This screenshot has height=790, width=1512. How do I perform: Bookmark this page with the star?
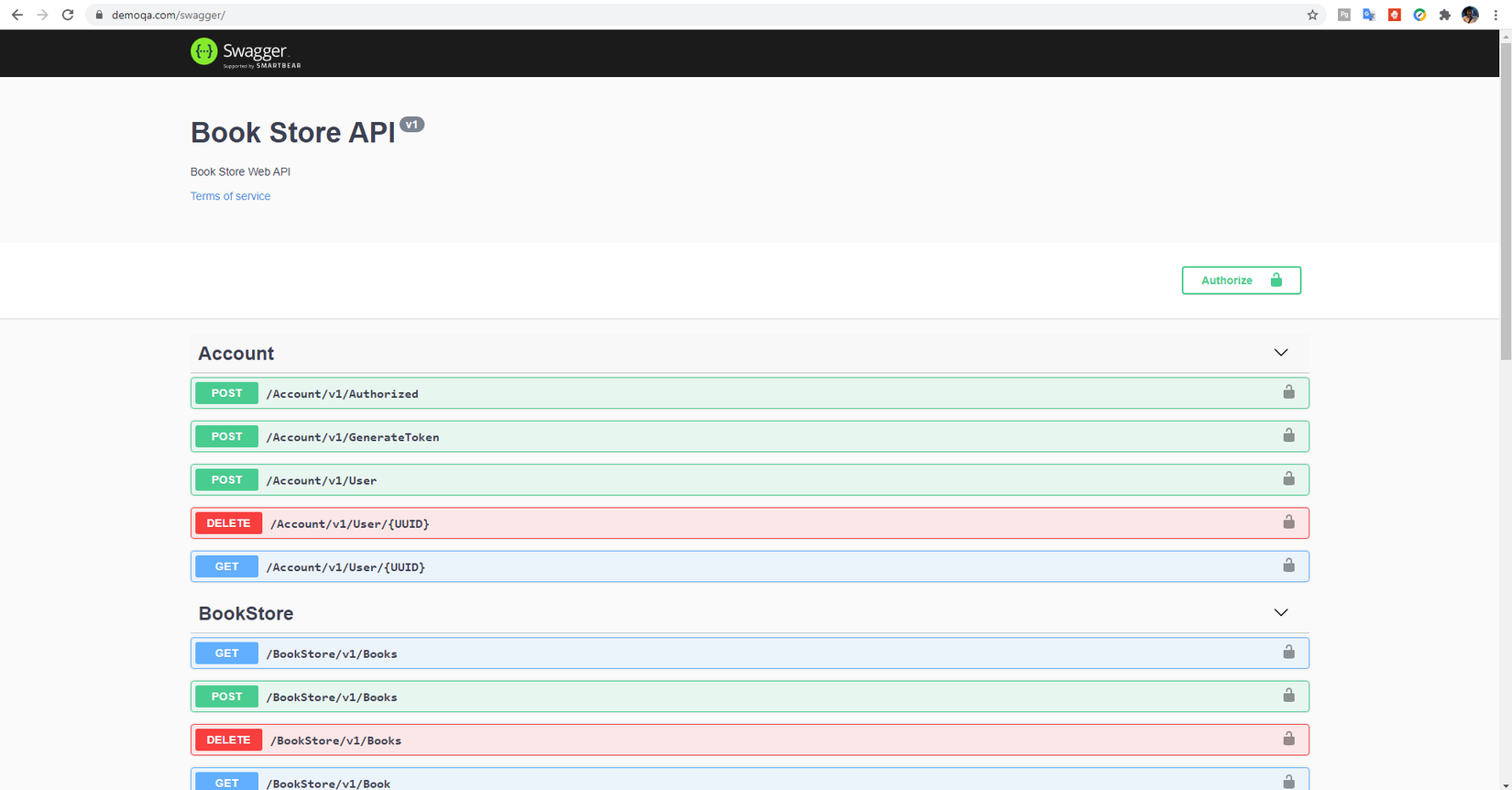(x=1312, y=15)
